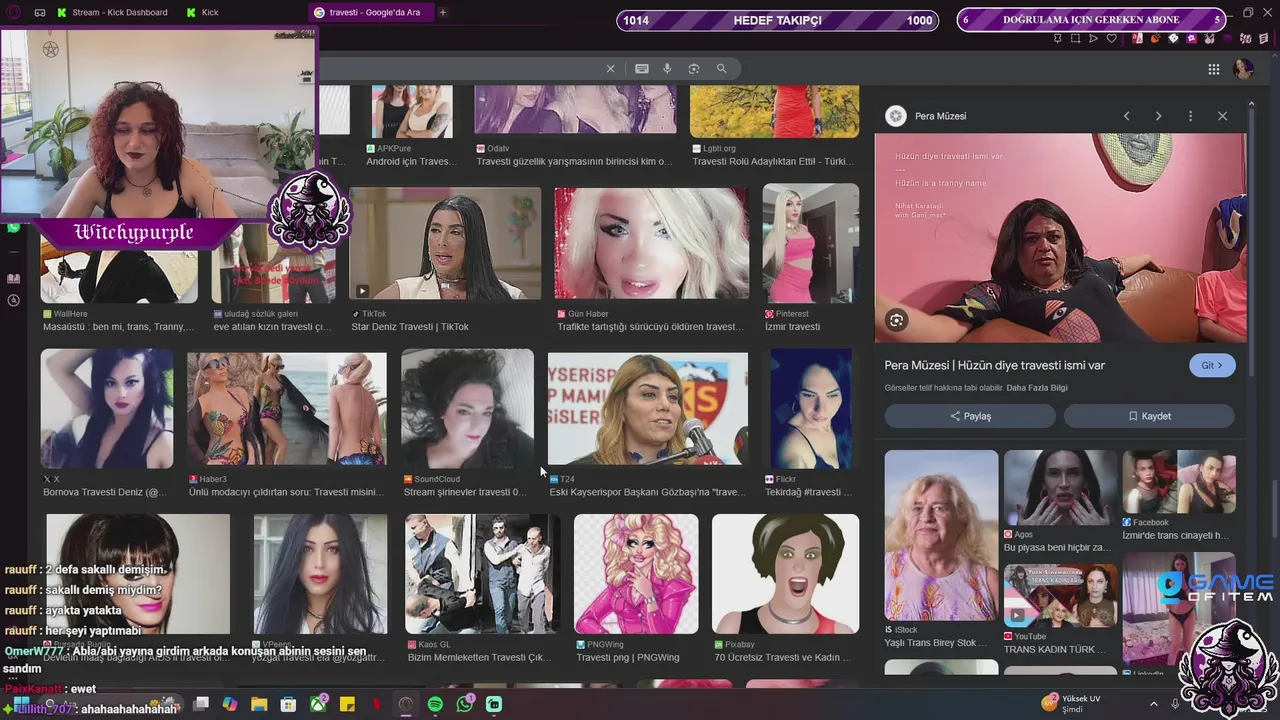Close the Pera Müzesi preview panel
Screen dimensions: 1280x720
[1222, 116]
